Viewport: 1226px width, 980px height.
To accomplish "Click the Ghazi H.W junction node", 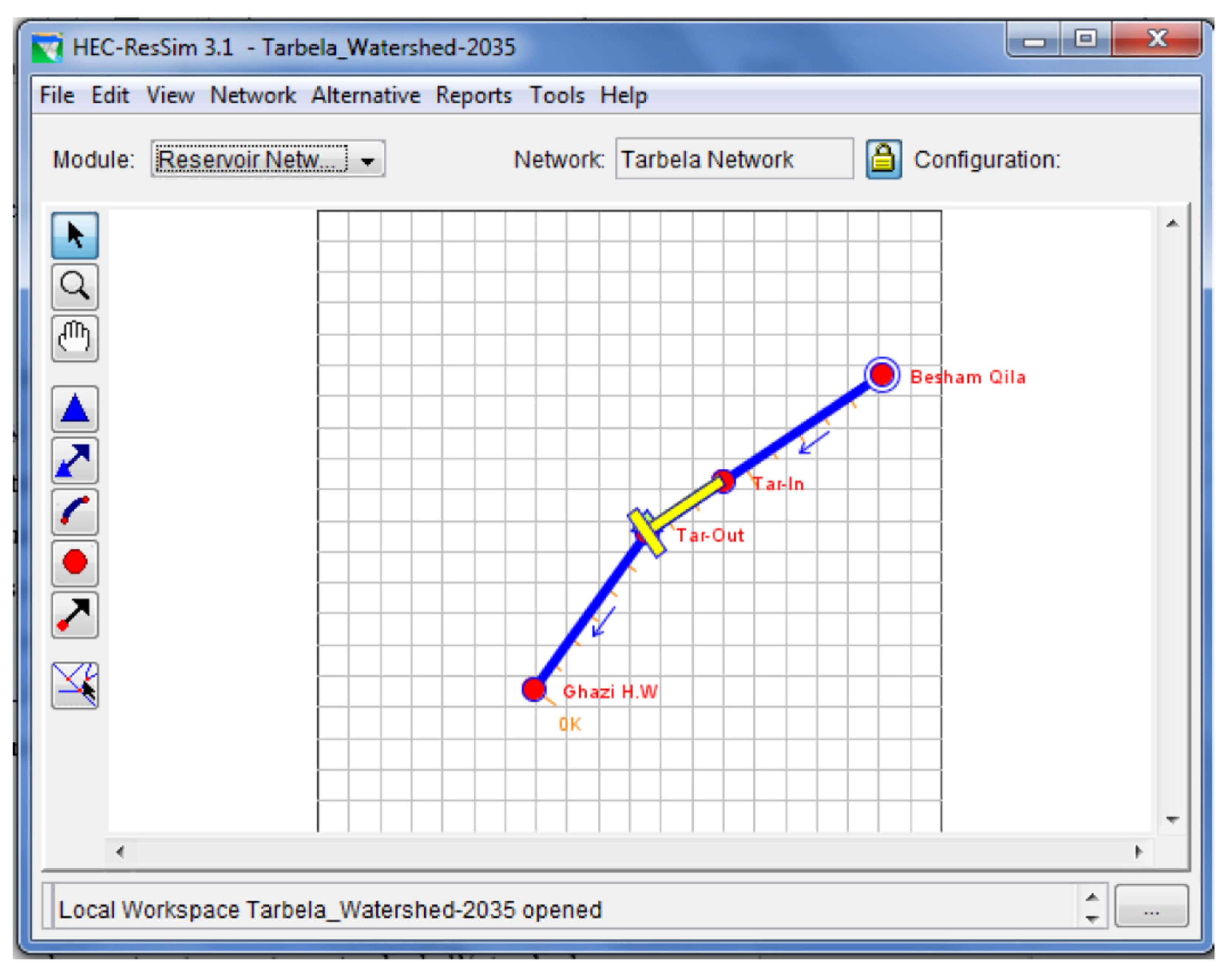I will pyautogui.click(x=533, y=689).
